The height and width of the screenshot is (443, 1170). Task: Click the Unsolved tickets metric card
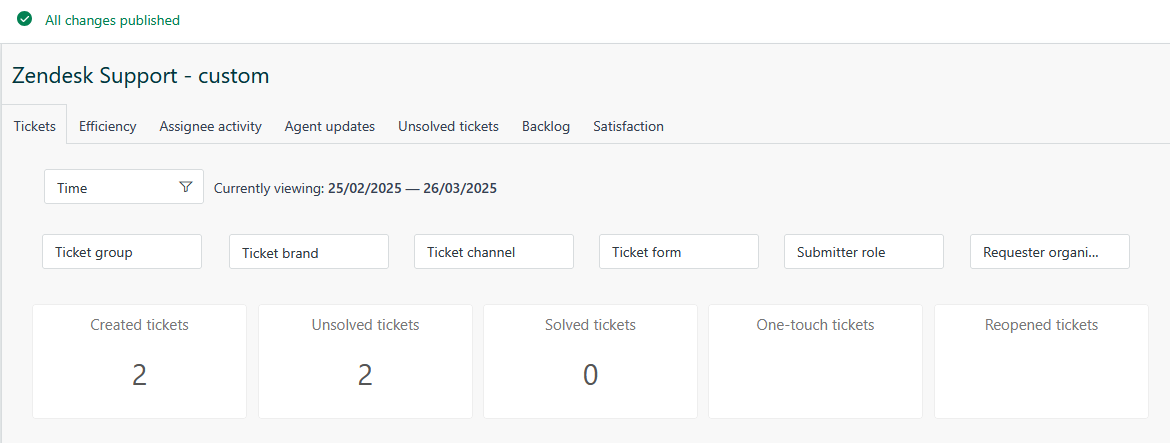pyautogui.click(x=365, y=361)
